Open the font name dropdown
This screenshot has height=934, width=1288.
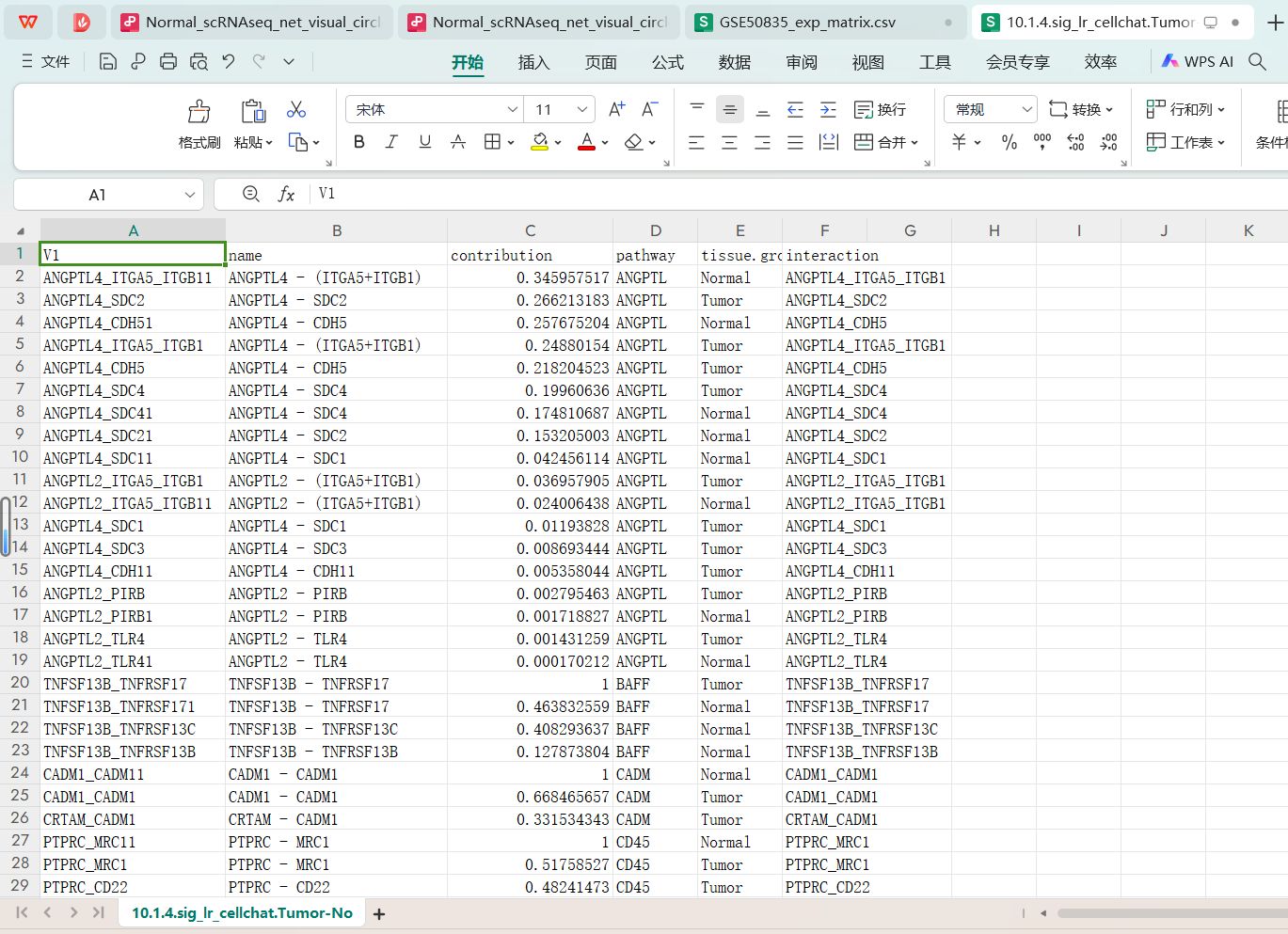pos(513,109)
